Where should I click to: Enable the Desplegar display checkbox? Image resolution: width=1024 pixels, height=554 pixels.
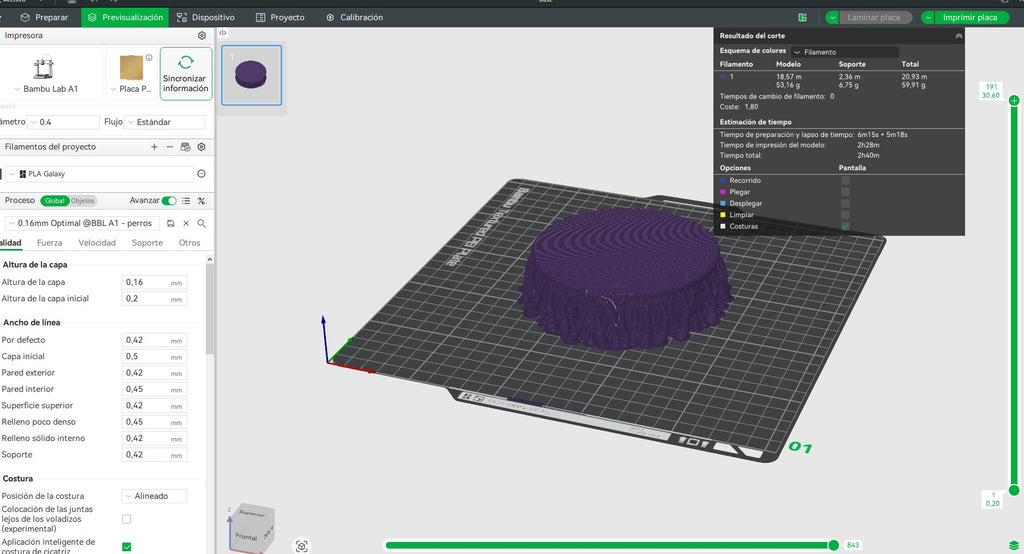(845, 203)
